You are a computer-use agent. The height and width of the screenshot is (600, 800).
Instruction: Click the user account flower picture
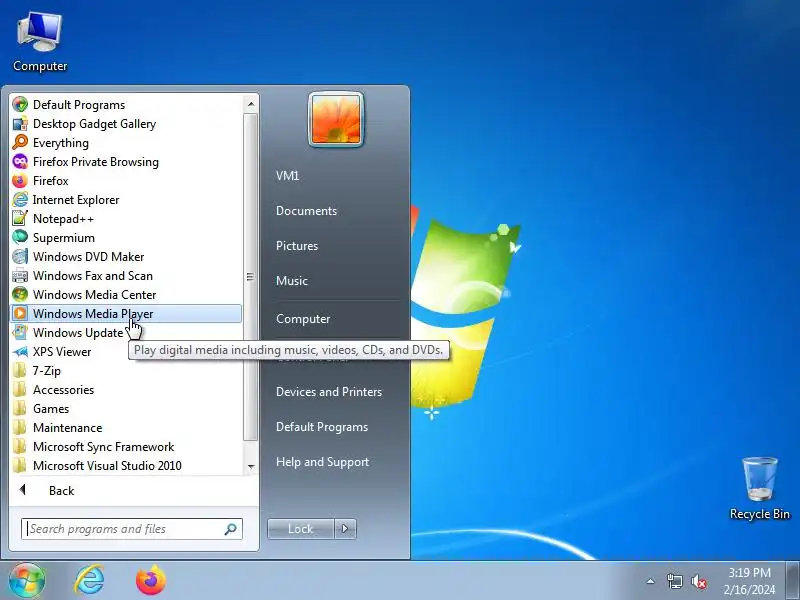click(336, 119)
